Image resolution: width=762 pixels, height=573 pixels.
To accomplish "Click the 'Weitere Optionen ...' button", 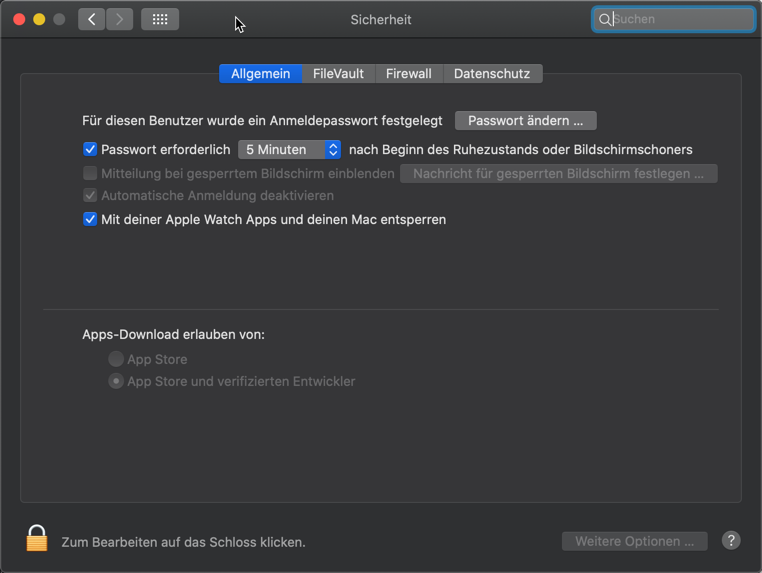I will click(x=635, y=541).
